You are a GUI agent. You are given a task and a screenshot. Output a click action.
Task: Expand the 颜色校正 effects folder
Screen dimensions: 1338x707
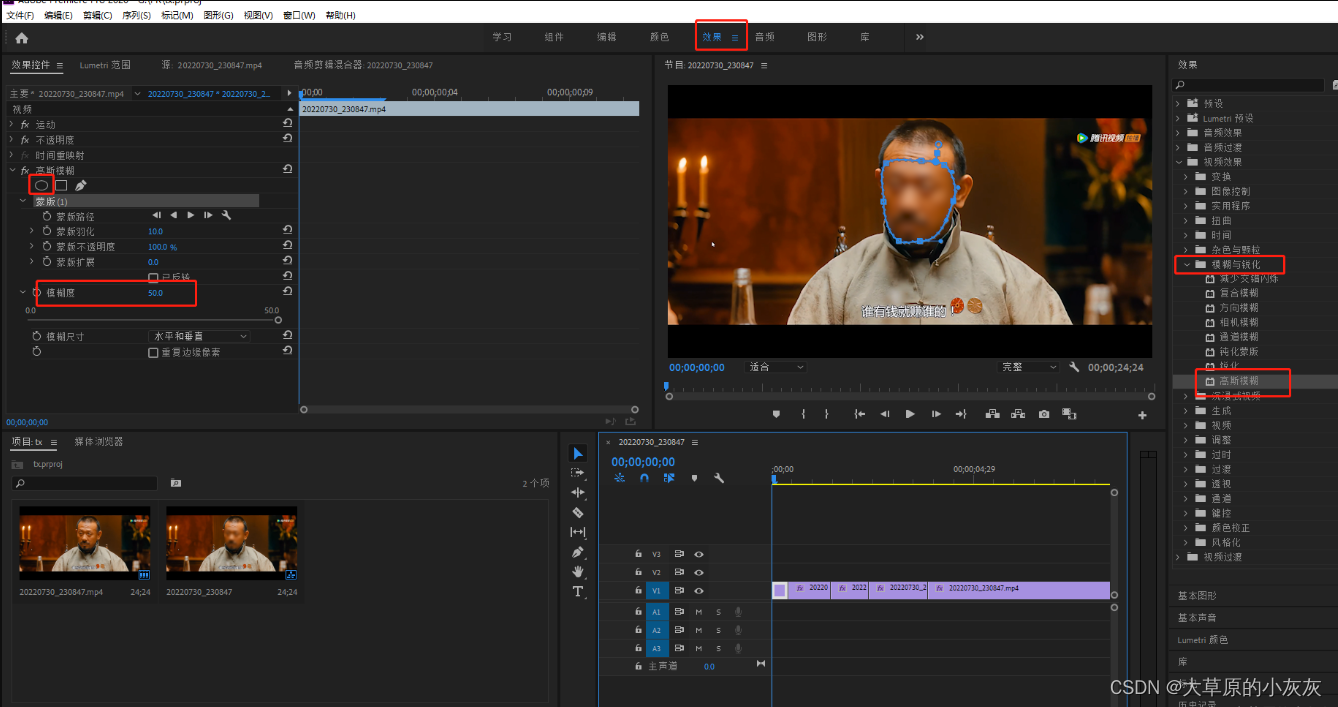(1187, 527)
